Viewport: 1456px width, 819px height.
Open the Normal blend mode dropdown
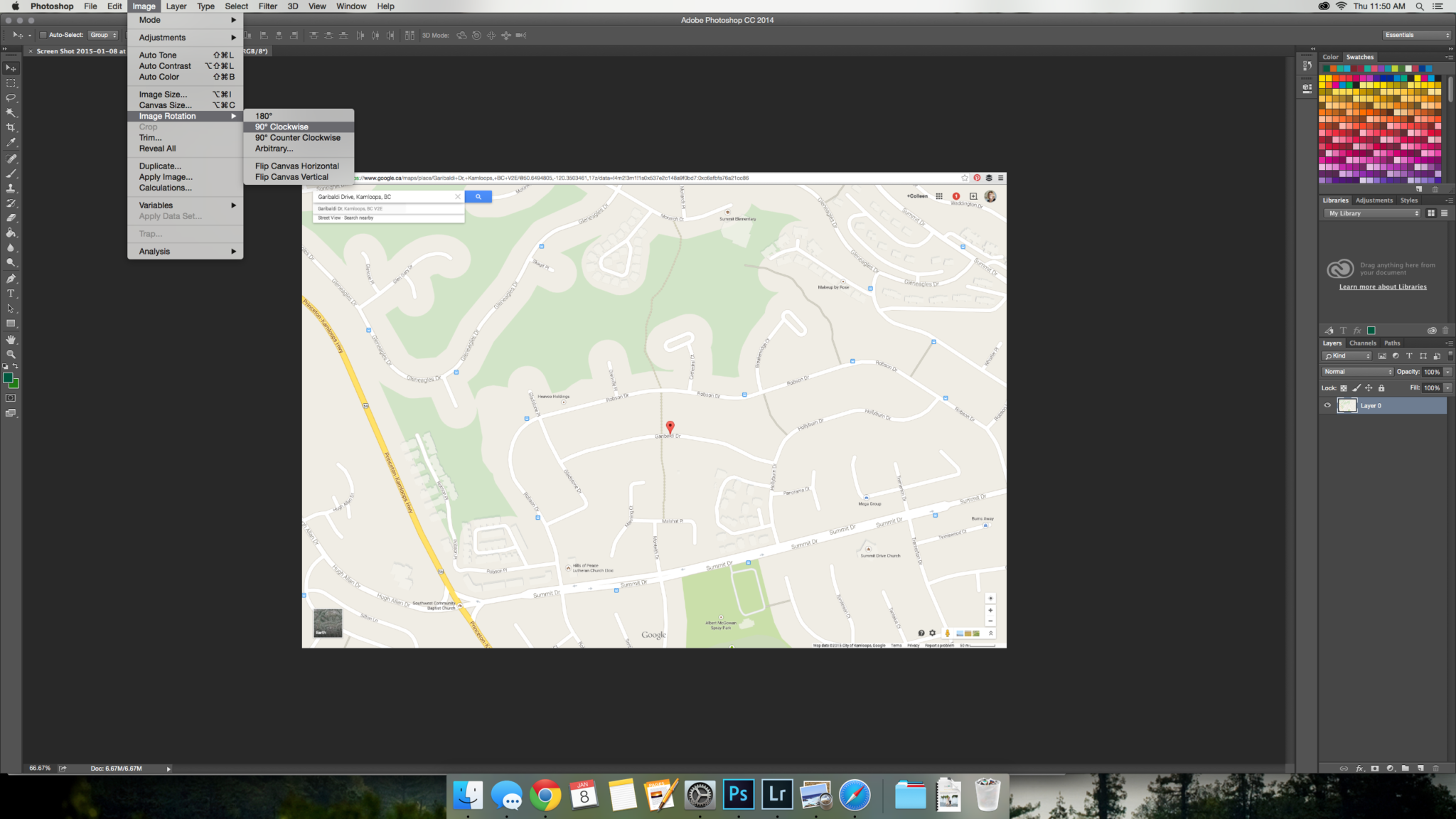[x=1357, y=372]
